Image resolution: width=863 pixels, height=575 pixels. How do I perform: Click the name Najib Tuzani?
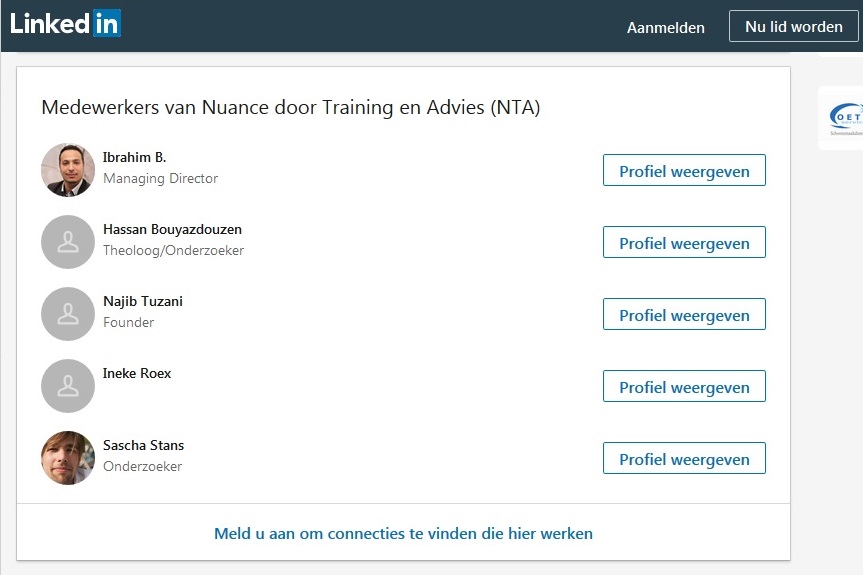tap(143, 302)
